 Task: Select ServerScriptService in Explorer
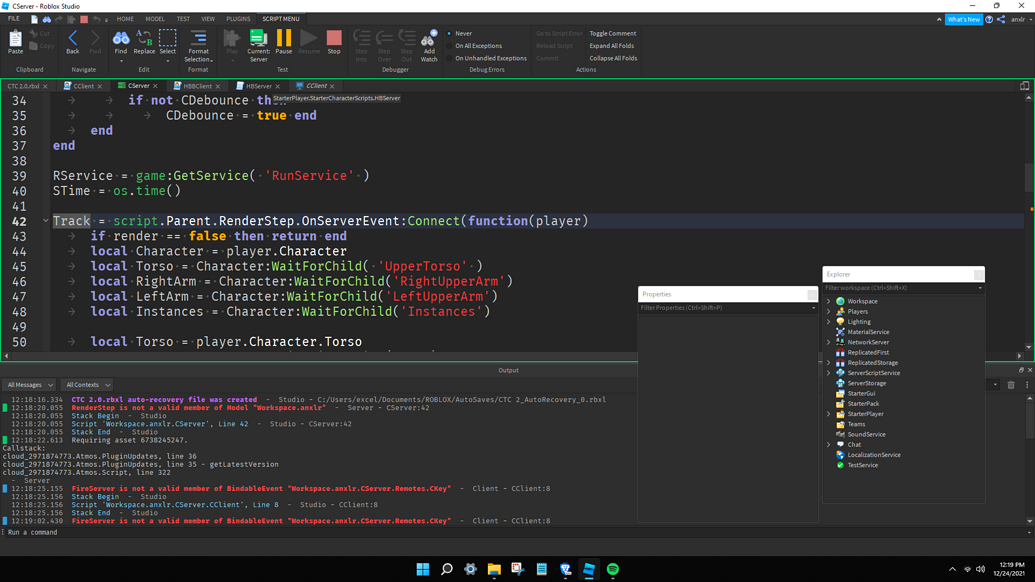(873, 373)
